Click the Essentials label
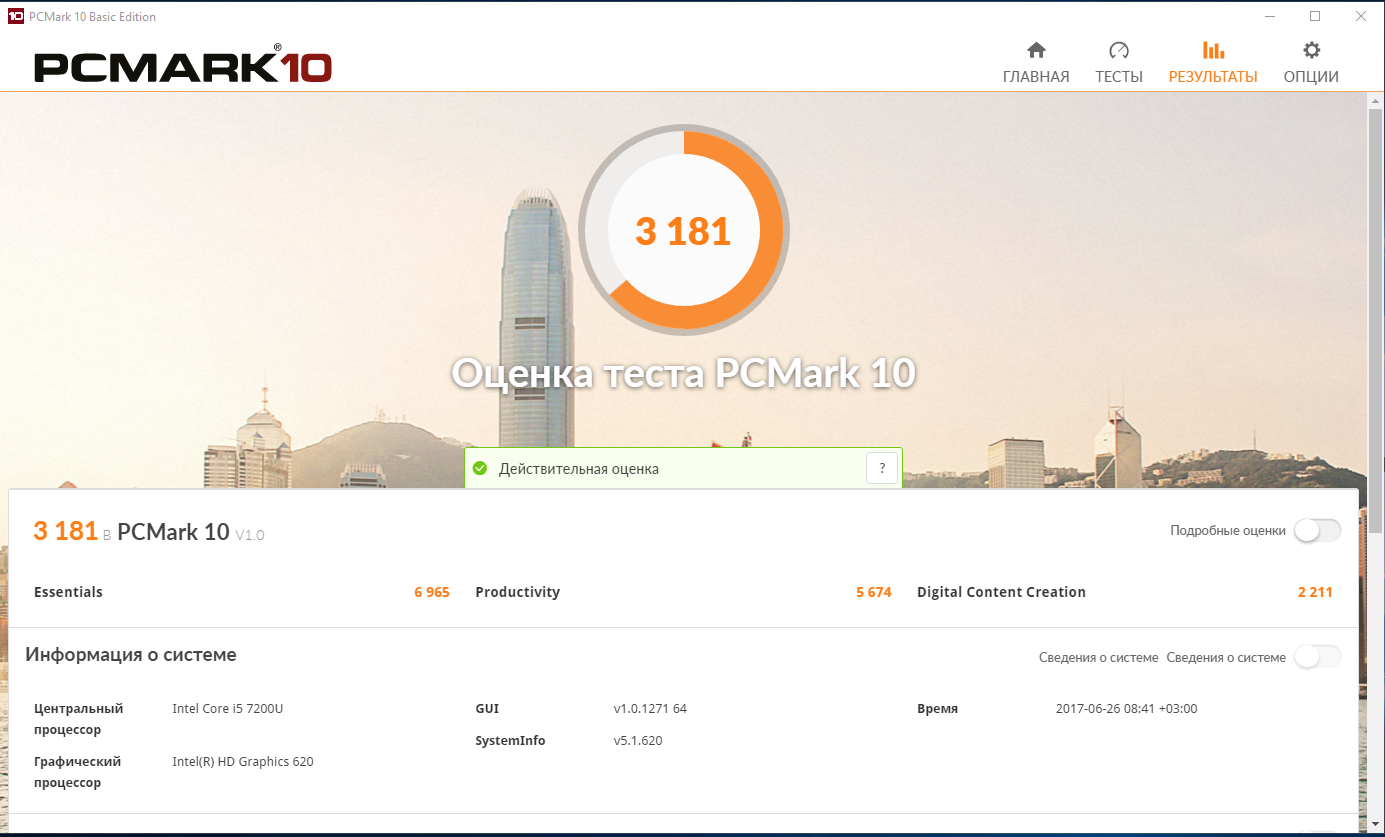This screenshot has width=1385, height=837. pos(68,592)
